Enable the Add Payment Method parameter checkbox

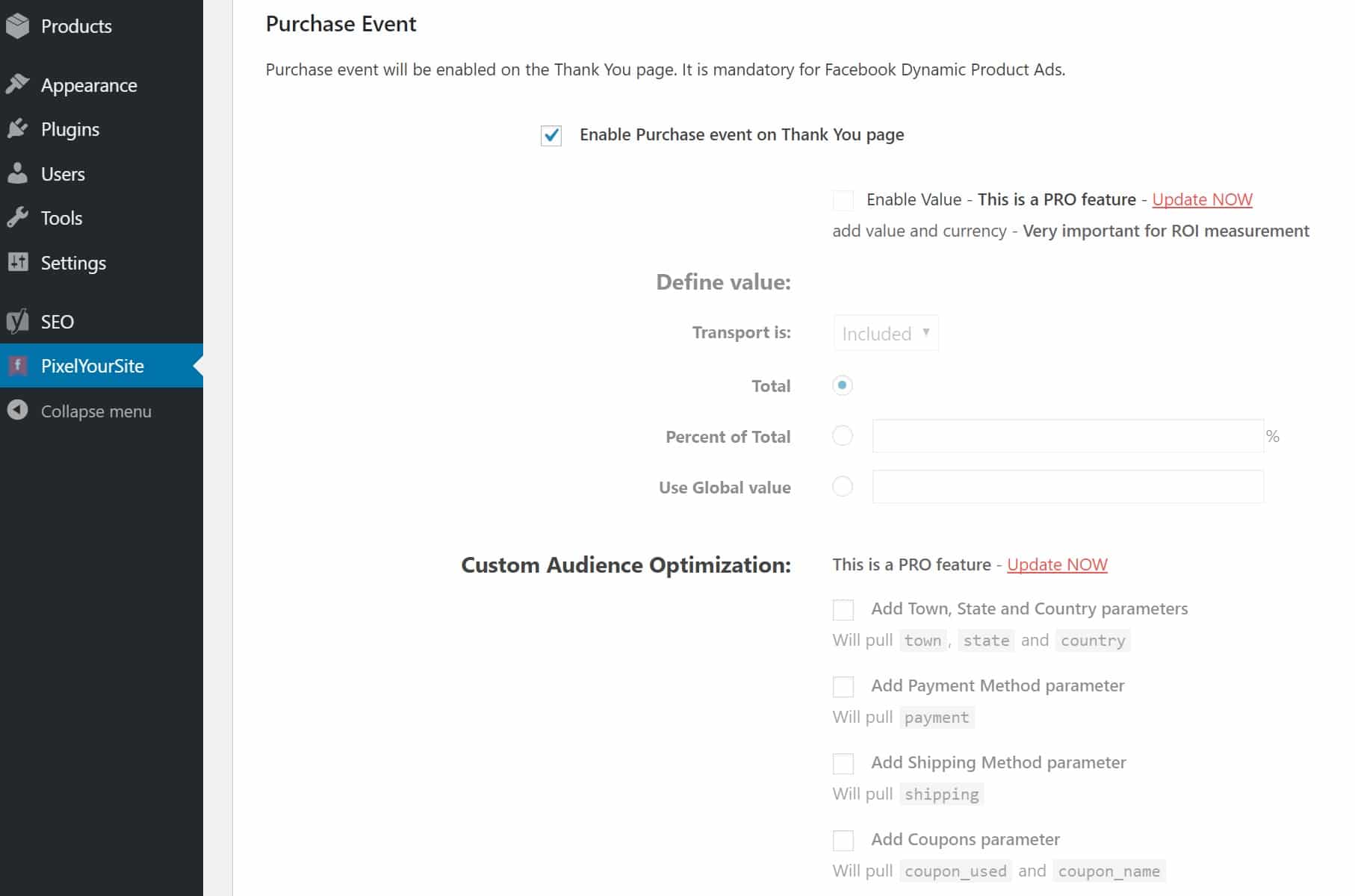pos(843,685)
